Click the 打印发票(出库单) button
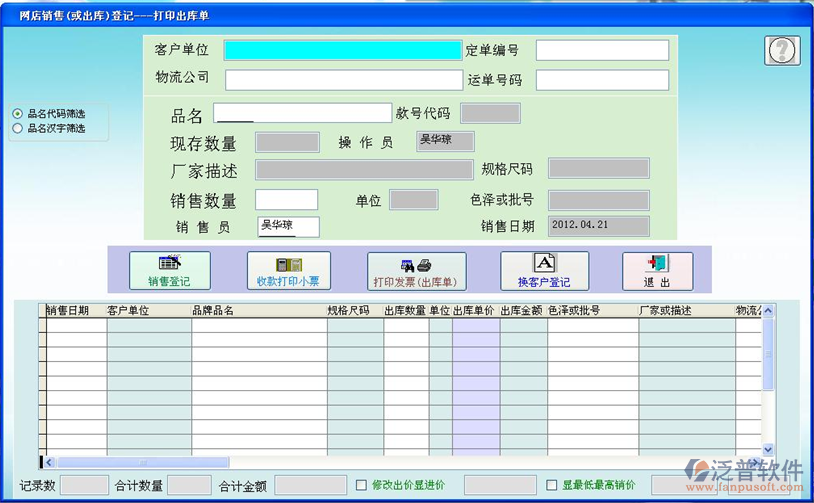The width and height of the screenshot is (814, 503). [416, 271]
